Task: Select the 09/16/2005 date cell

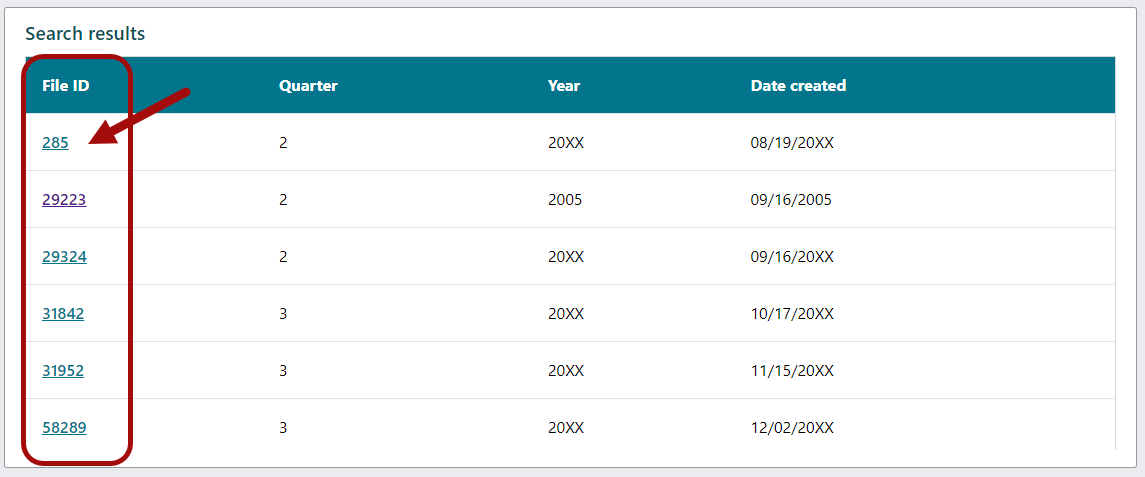Action: (x=790, y=200)
